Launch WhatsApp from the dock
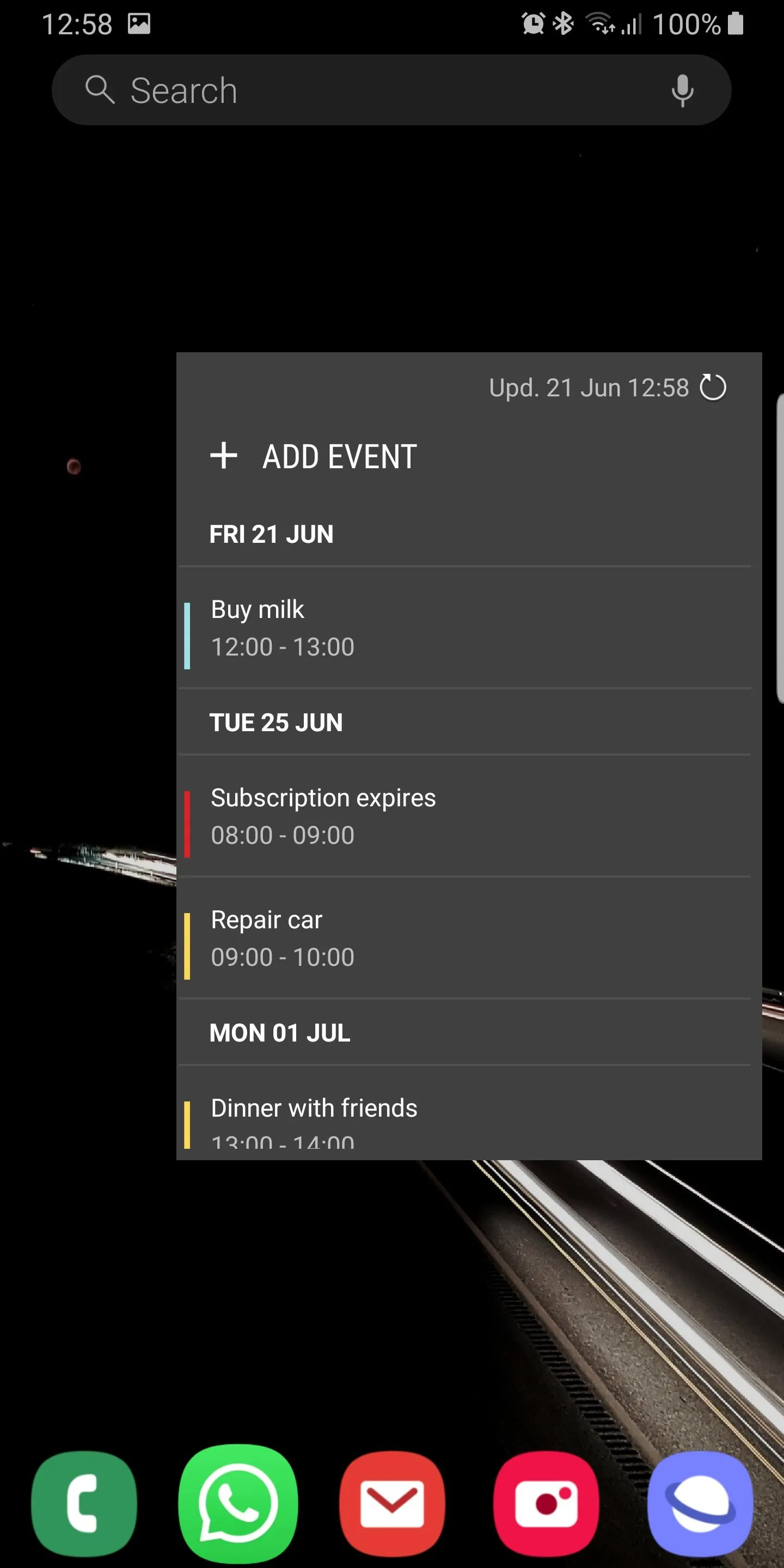This screenshot has height=1568, width=784. (238, 1503)
